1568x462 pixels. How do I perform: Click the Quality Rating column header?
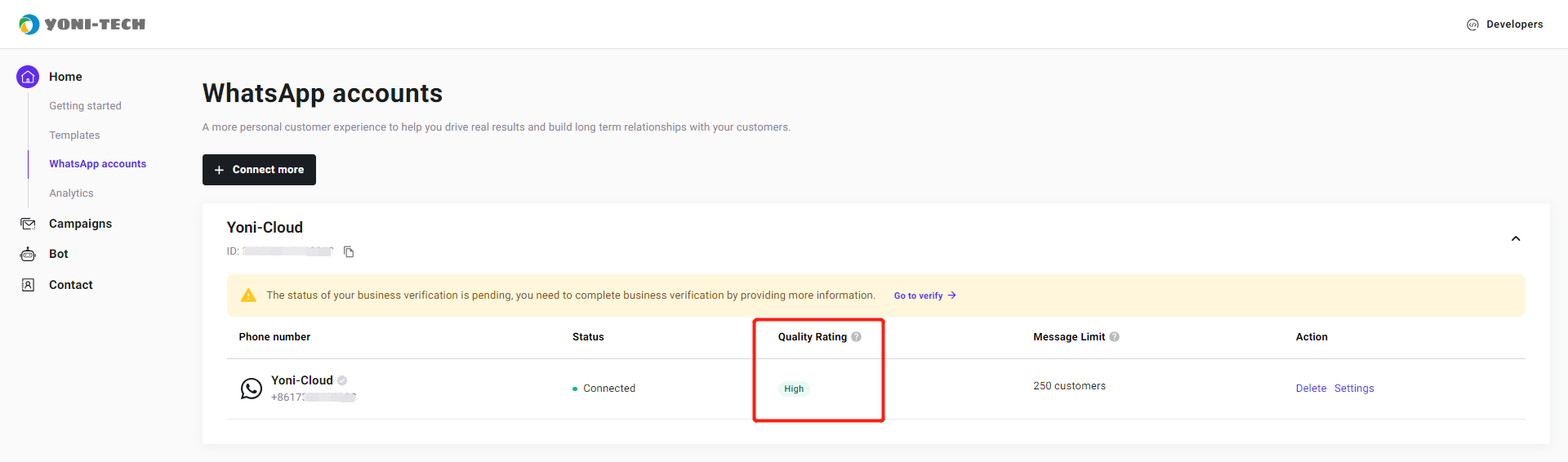[x=812, y=337]
